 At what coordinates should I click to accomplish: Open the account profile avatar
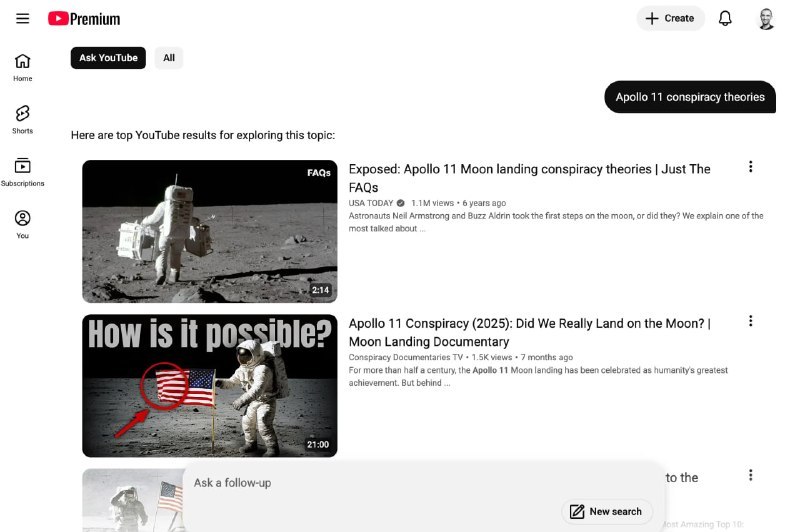[x=765, y=19]
